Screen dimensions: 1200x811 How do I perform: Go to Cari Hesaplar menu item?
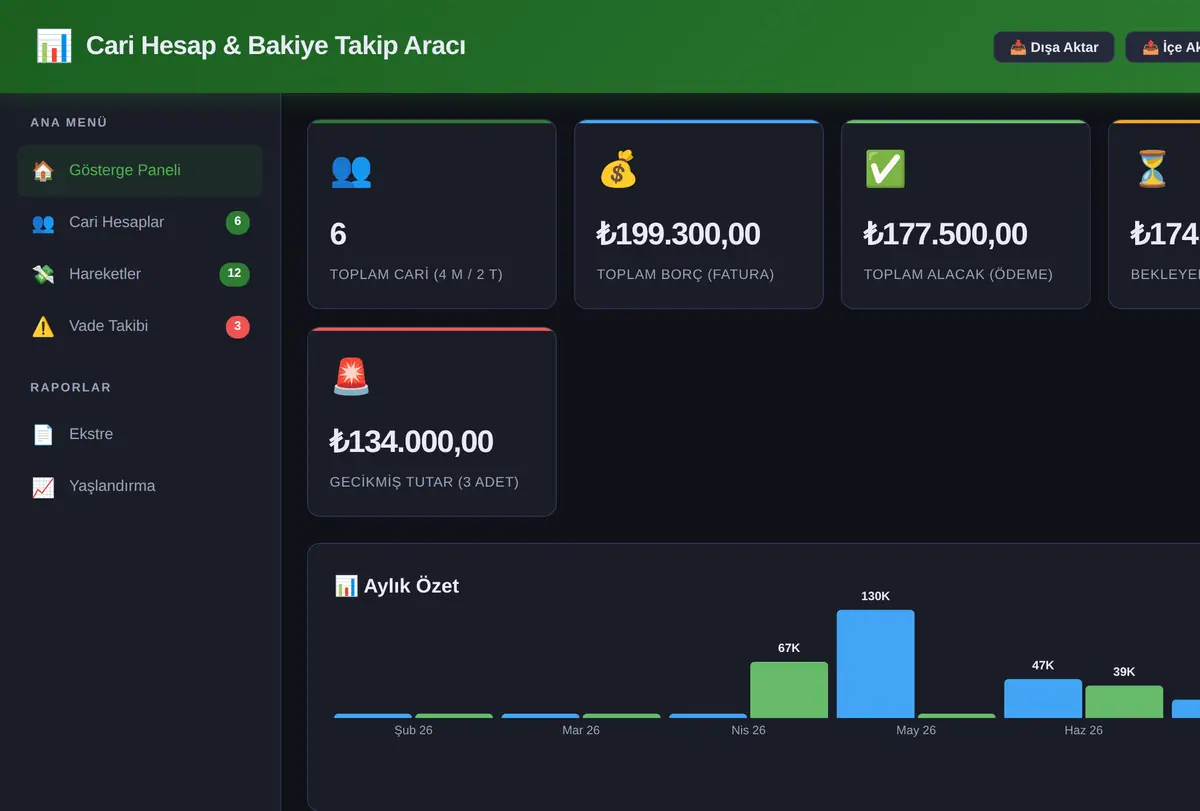point(140,223)
